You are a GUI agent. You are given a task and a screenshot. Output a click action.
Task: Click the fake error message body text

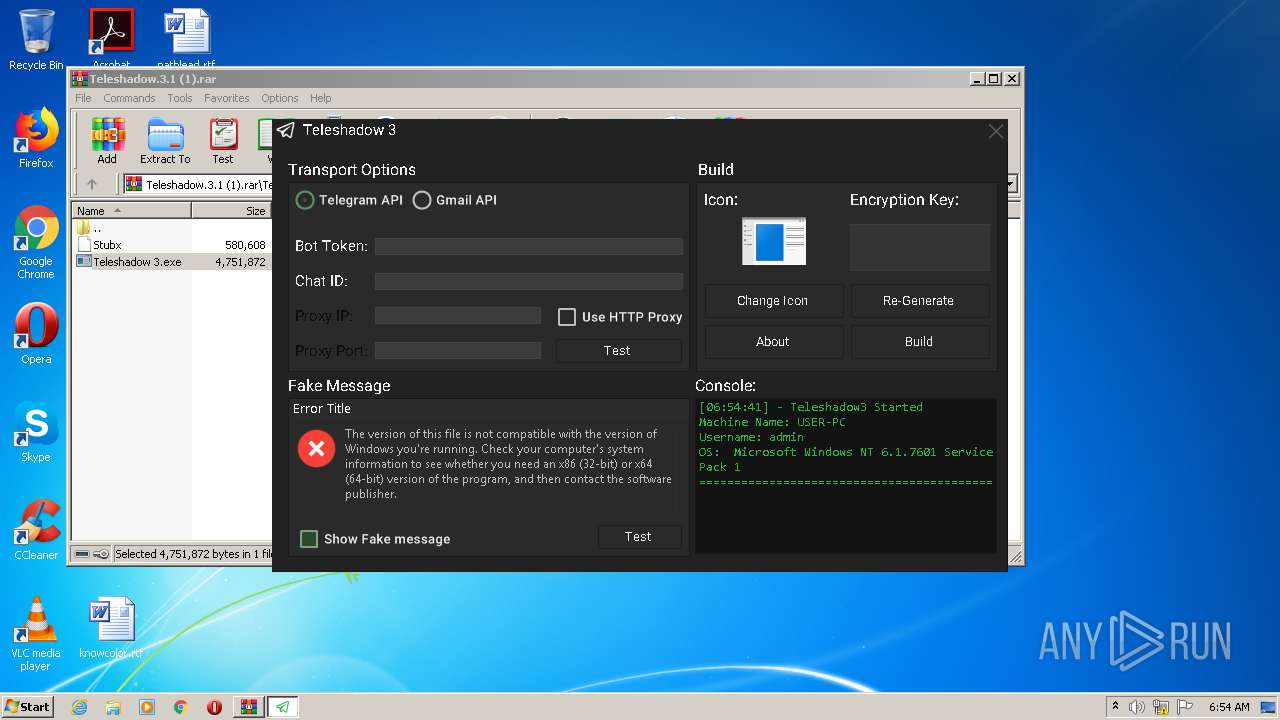[508, 464]
